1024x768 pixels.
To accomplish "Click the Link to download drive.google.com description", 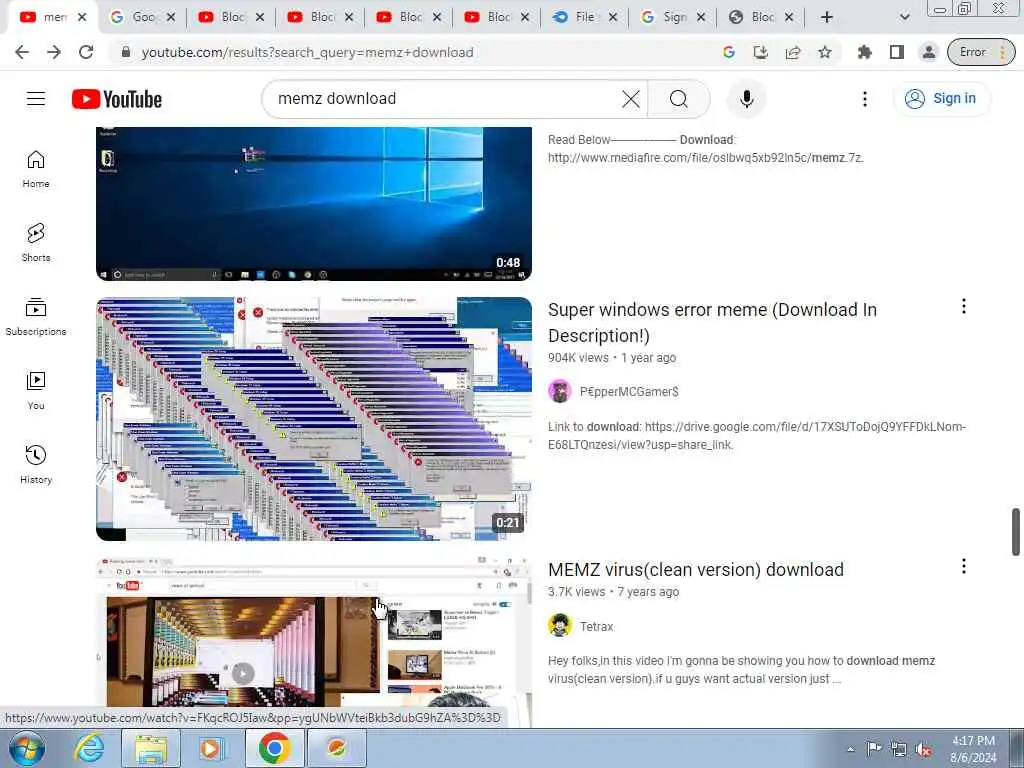I will coord(757,436).
